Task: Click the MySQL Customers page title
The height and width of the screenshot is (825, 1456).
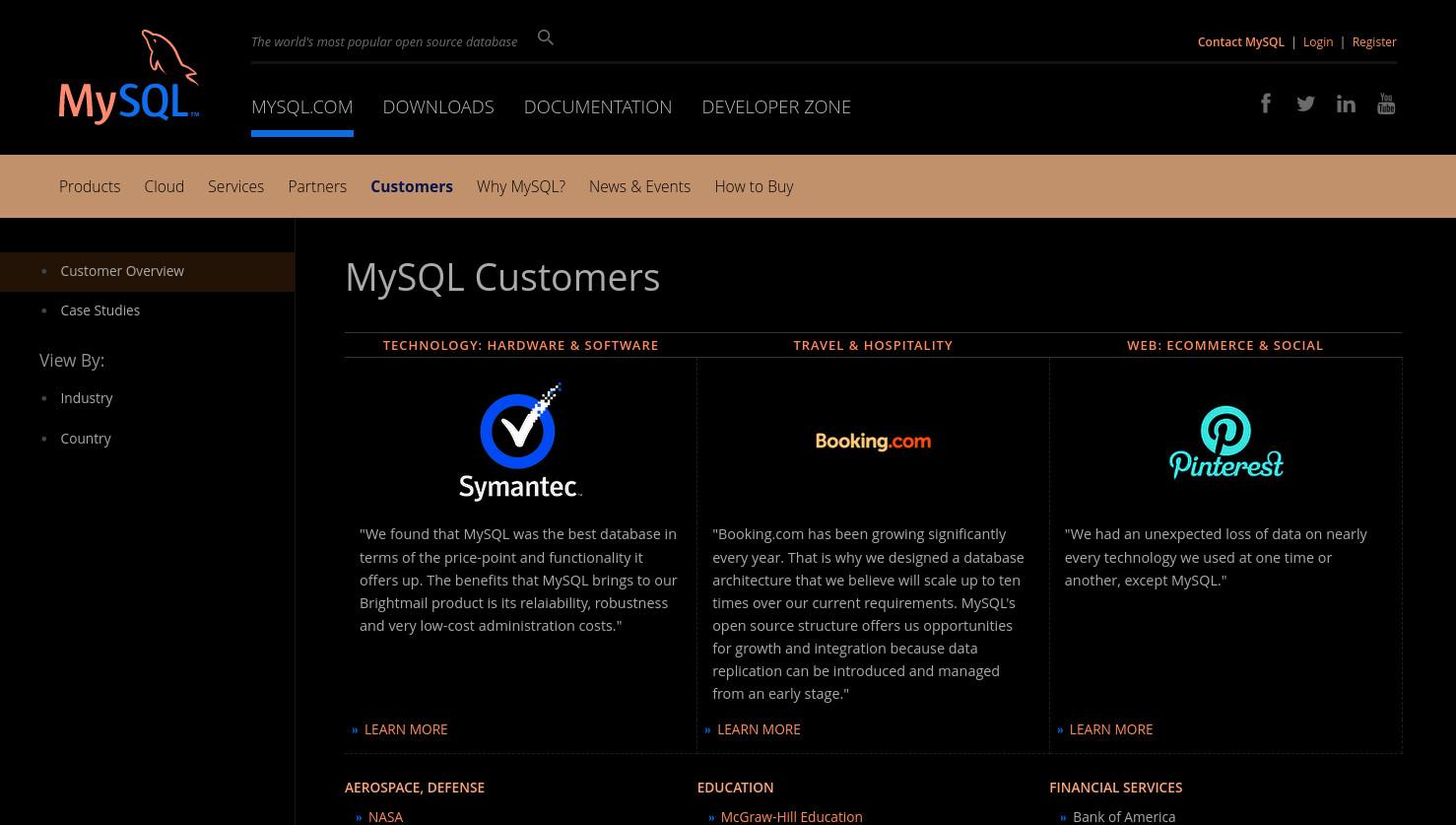Action: tap(502, 277)
